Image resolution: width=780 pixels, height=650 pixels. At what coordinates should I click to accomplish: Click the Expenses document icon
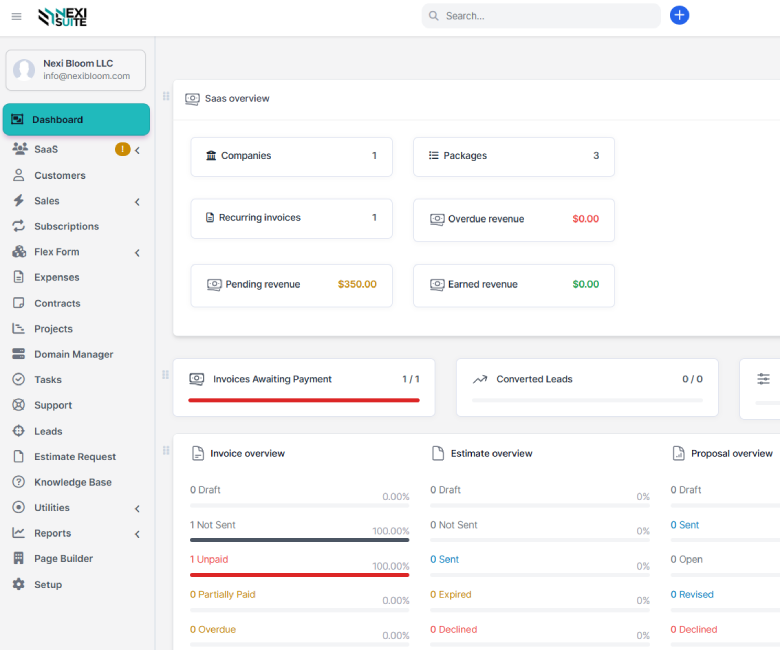18,277
